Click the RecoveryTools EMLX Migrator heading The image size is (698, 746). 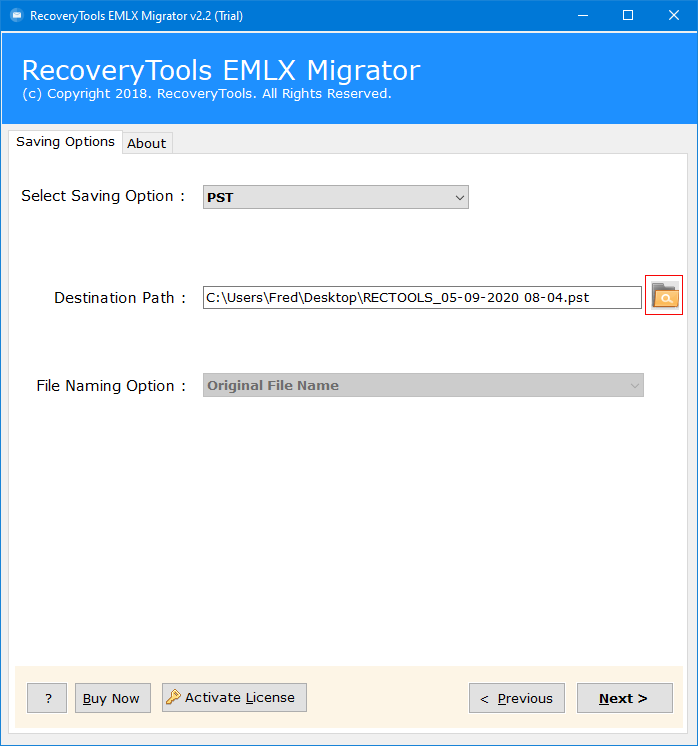coord(221,70)
